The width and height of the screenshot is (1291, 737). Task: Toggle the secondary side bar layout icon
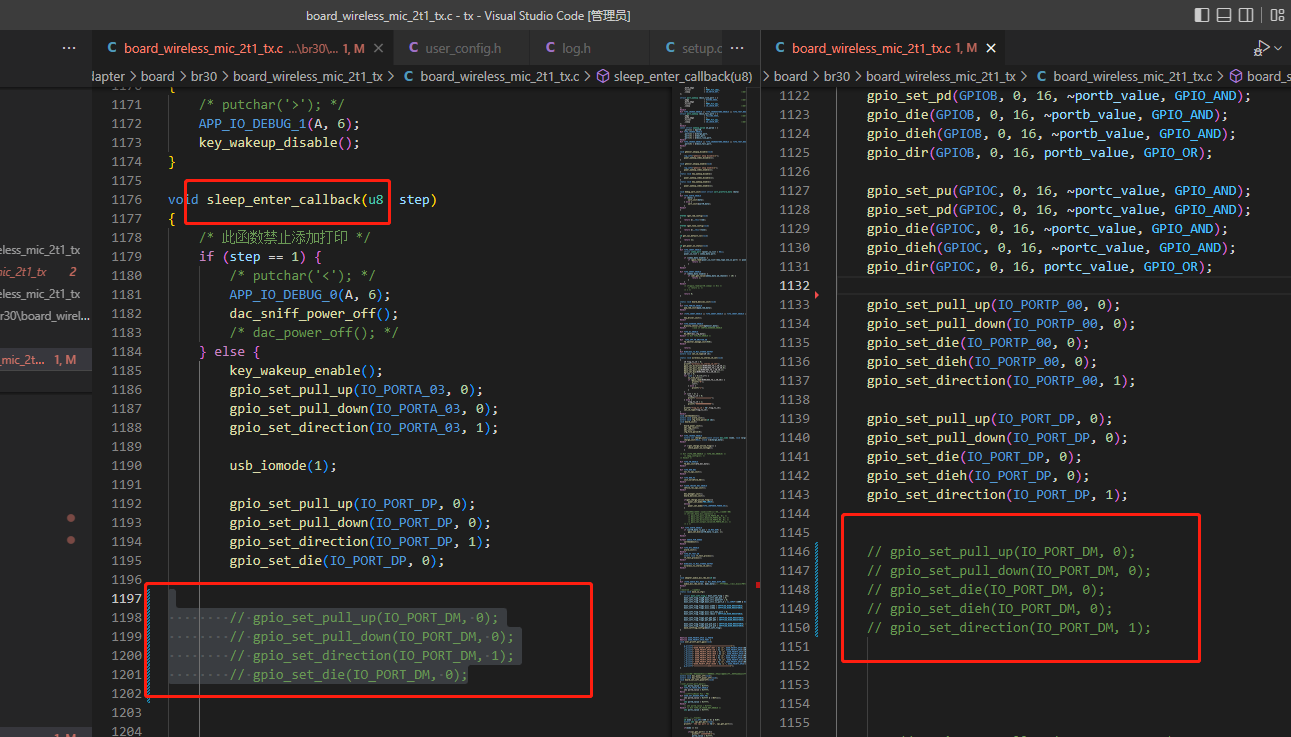(1246, 15)
